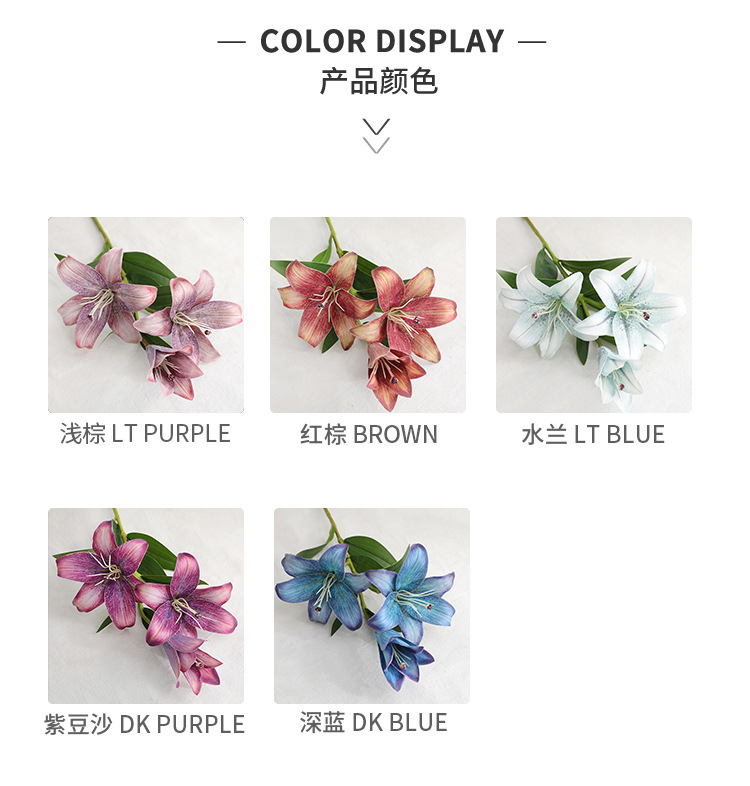
Task: Choose the DK PURPLE lily thumbnail
Action: pos(146,606)
